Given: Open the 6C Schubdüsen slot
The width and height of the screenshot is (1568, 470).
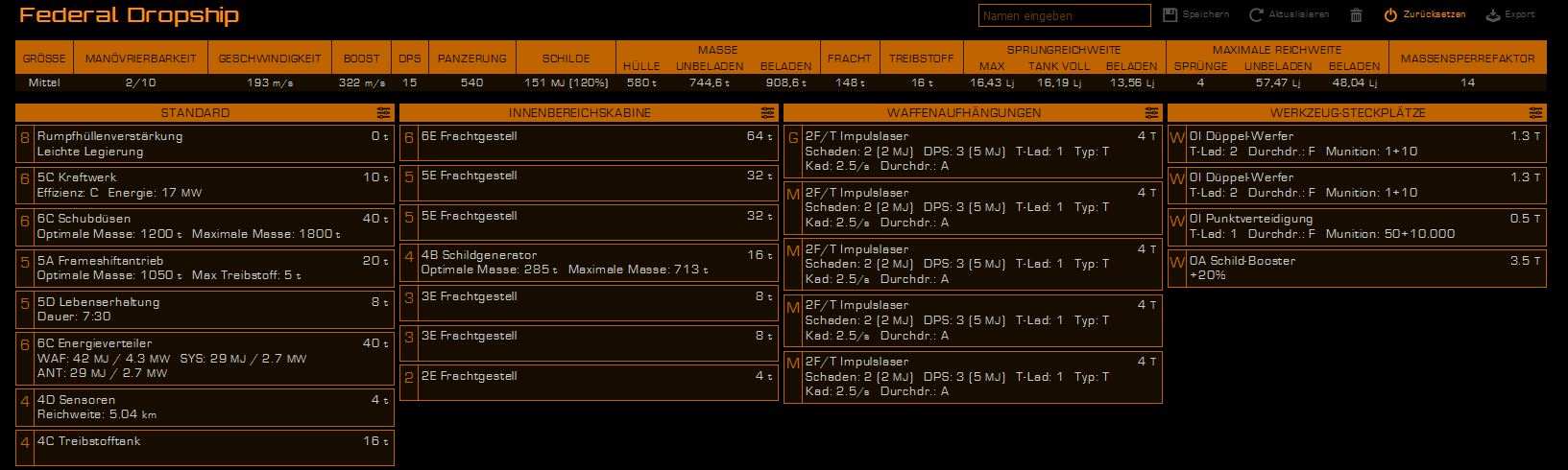Looking at the screenshot, I should pos(205,226).
